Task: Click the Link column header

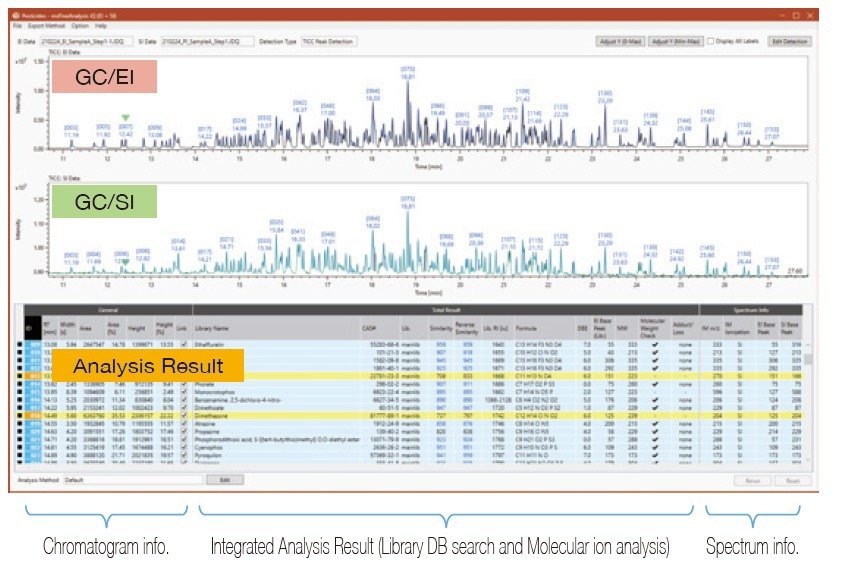Action: click(x=182, y=328)
